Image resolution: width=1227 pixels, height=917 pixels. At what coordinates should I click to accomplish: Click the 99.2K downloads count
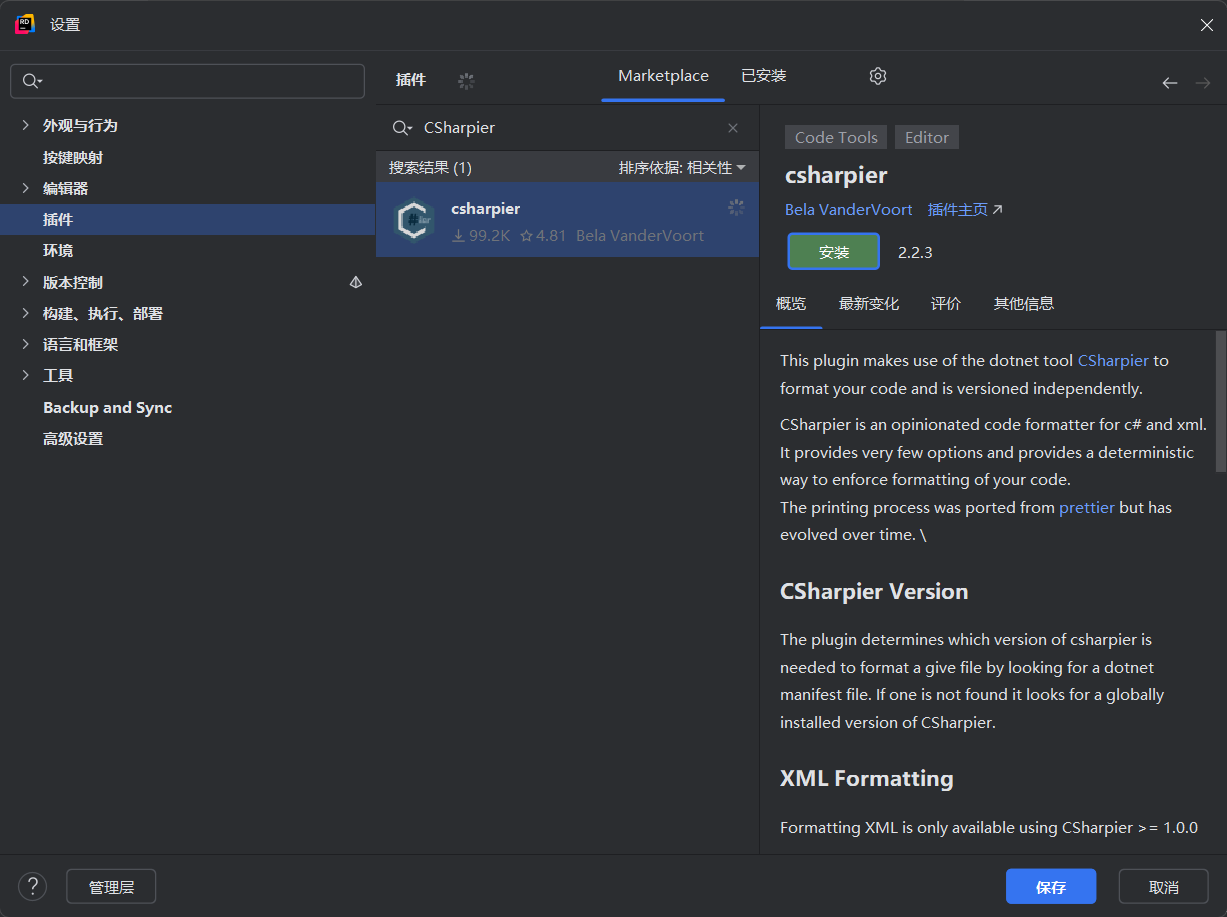pyautogui.click(x=481, y=236)
